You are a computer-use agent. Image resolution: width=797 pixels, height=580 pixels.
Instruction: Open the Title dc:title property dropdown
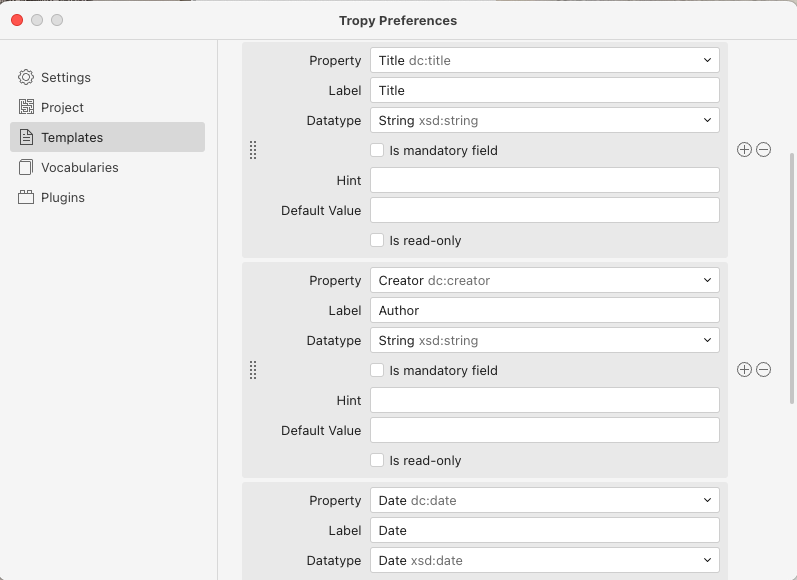tap(545, 60)
